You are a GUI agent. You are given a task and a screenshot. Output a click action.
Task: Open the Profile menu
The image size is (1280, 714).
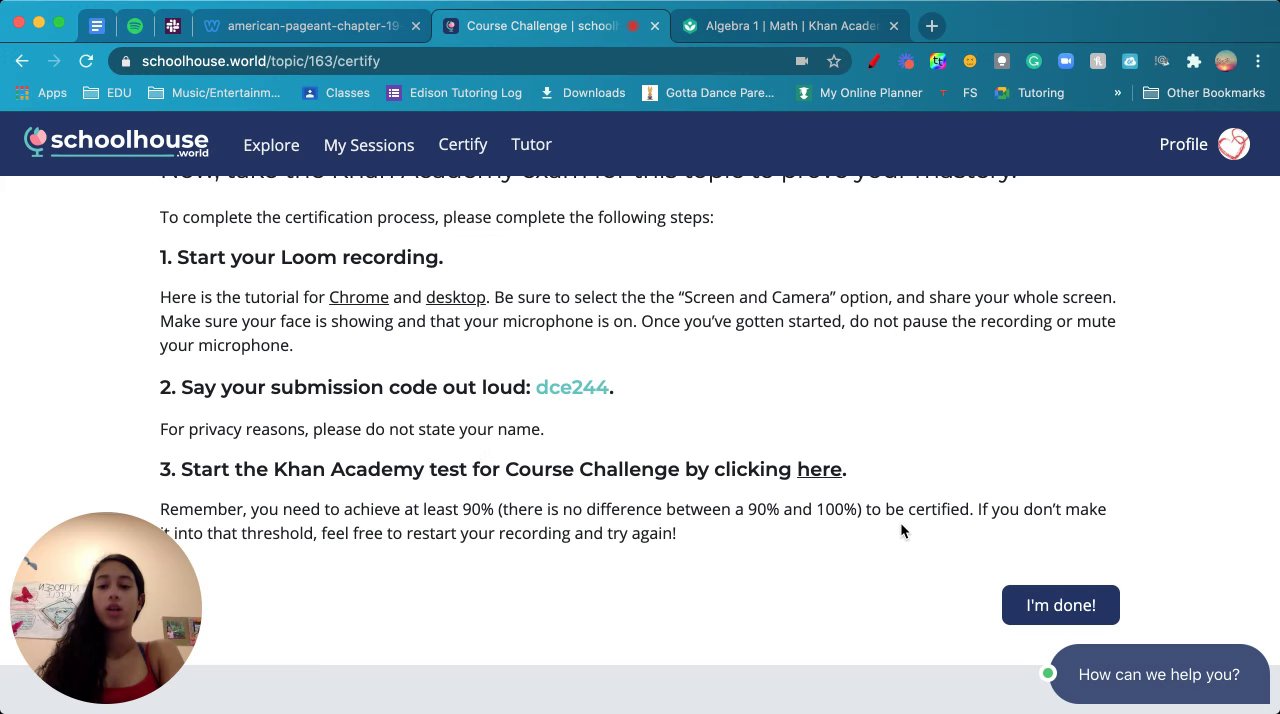[x=1183, y=144]
